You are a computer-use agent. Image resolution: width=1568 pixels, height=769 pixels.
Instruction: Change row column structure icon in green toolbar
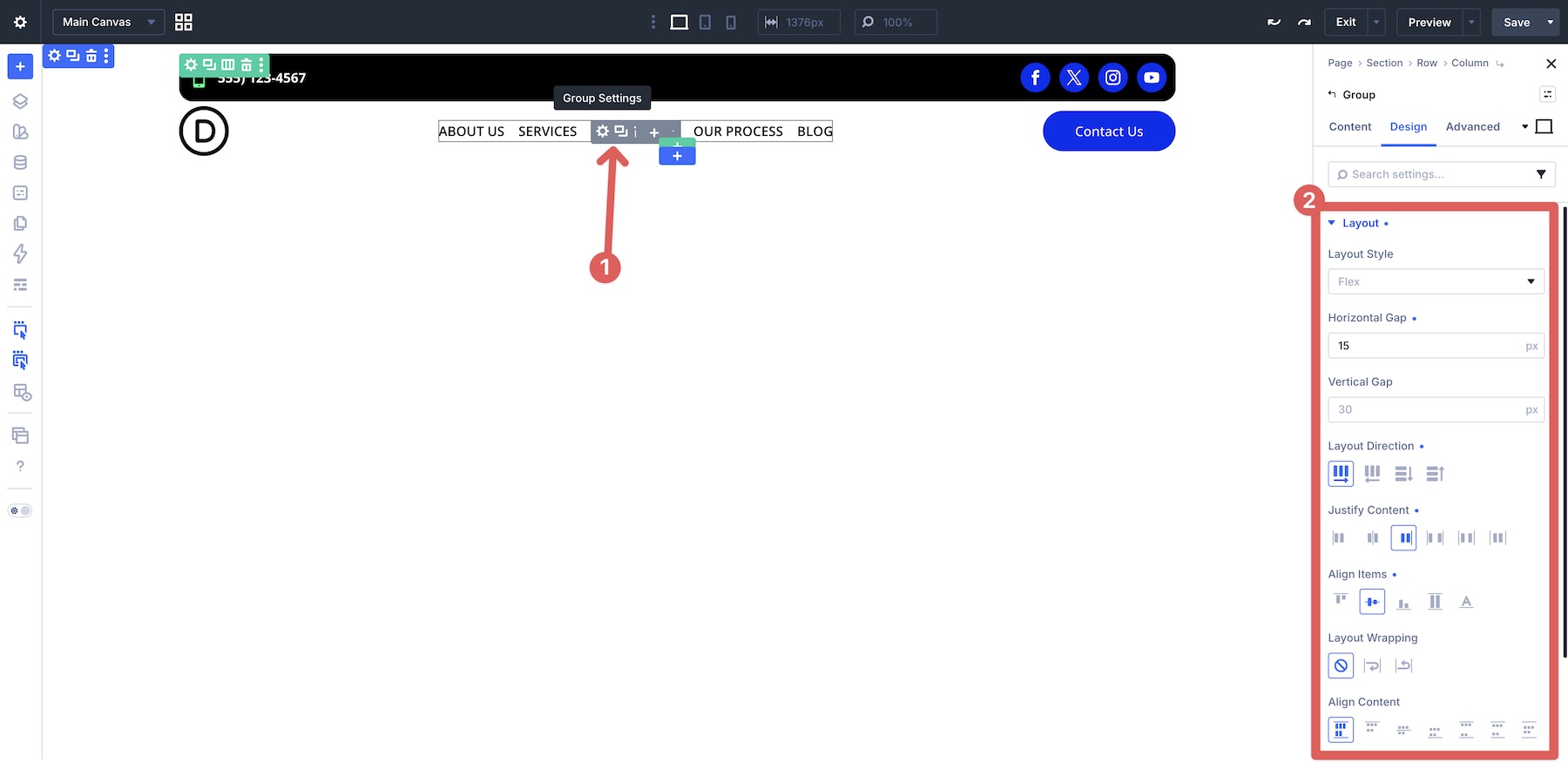click(228, 64)
